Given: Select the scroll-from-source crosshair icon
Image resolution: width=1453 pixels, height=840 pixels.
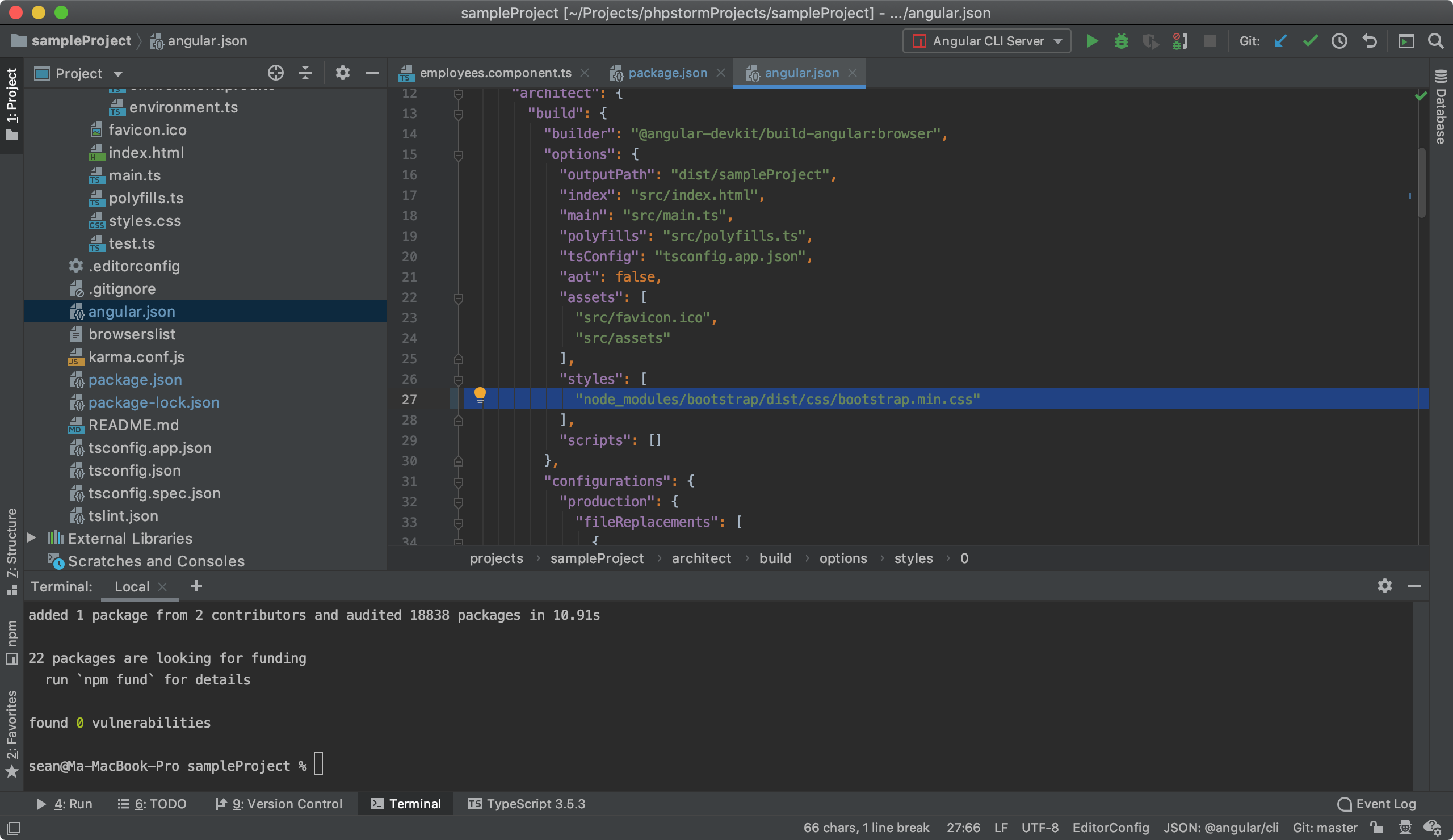Looking at the screenshot, I should [x=276, y=73].
